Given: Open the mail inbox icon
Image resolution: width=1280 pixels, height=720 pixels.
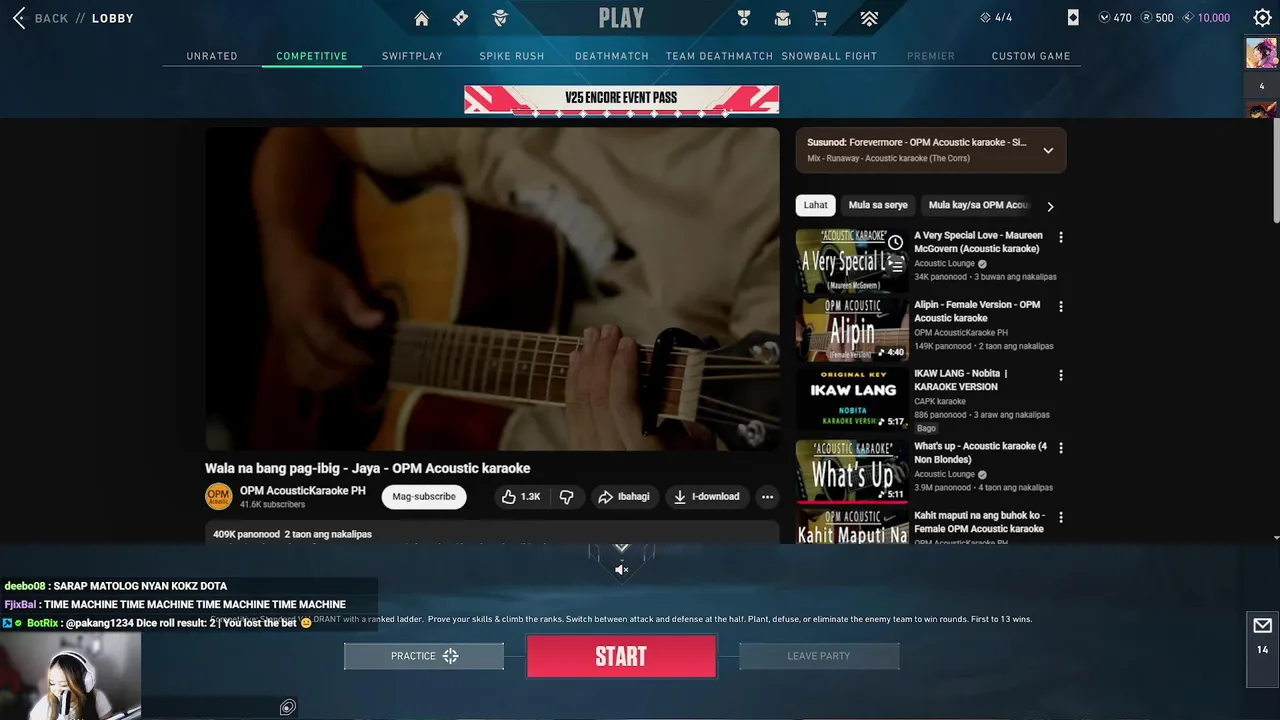Looking at the screenshot, I should coord(1262,626).
